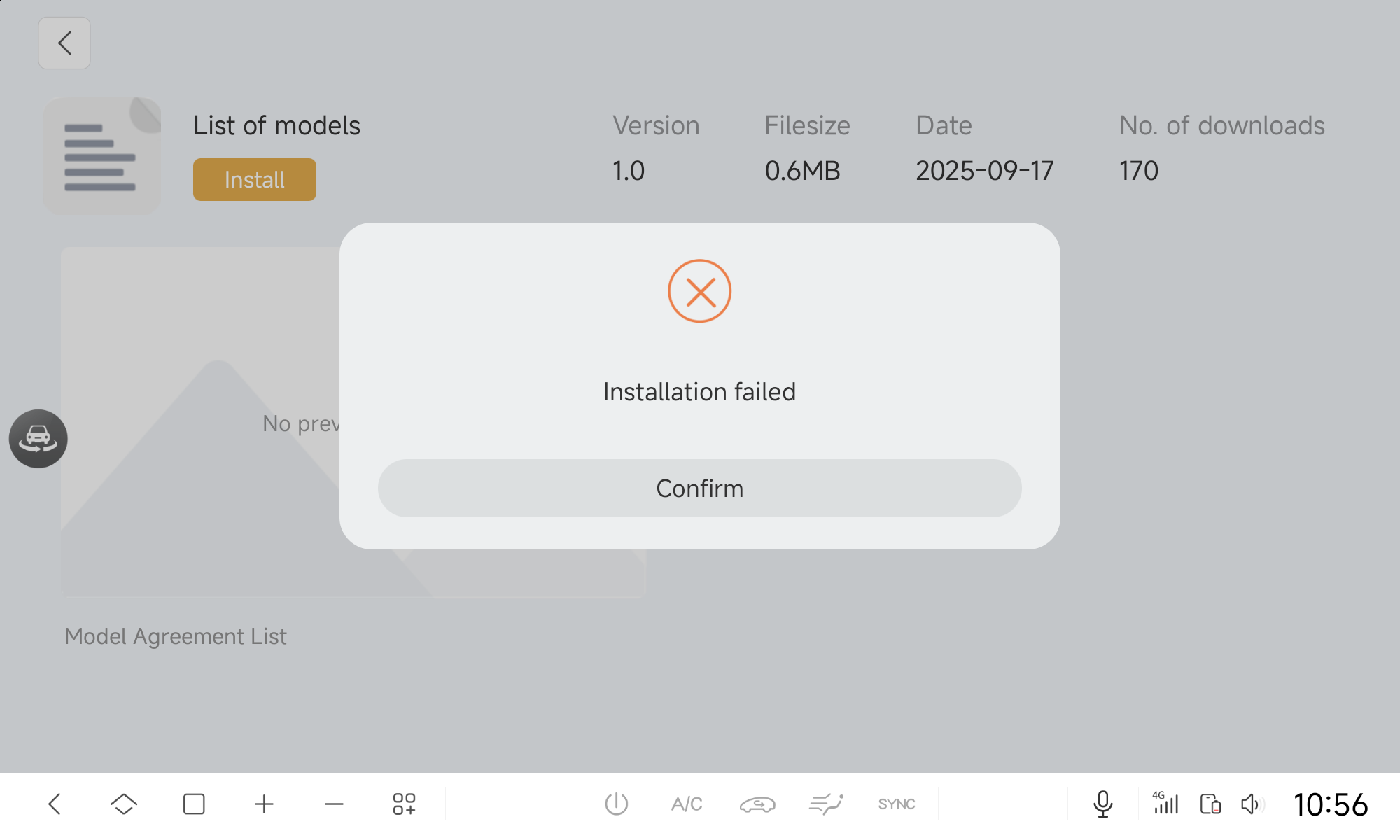Toggle climate SYNC mode

pyautogui.click(x=896, y=804)
